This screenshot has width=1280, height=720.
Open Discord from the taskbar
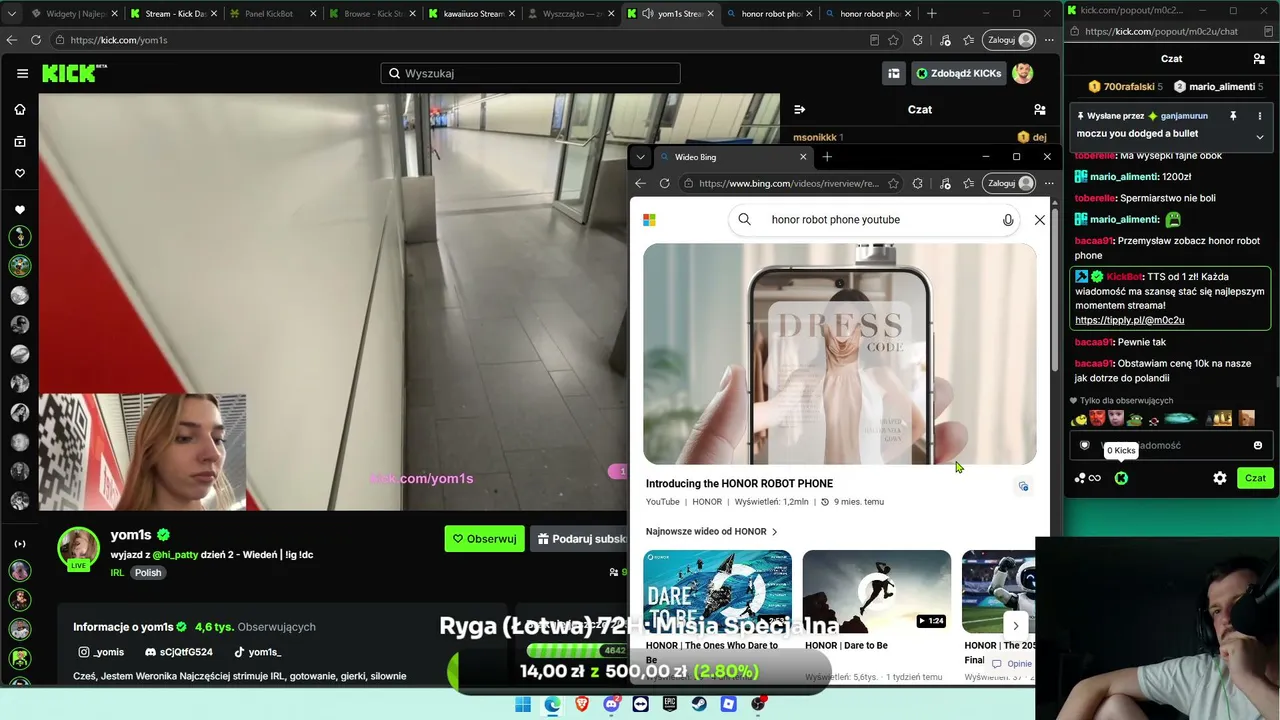[x=611, y=704]
